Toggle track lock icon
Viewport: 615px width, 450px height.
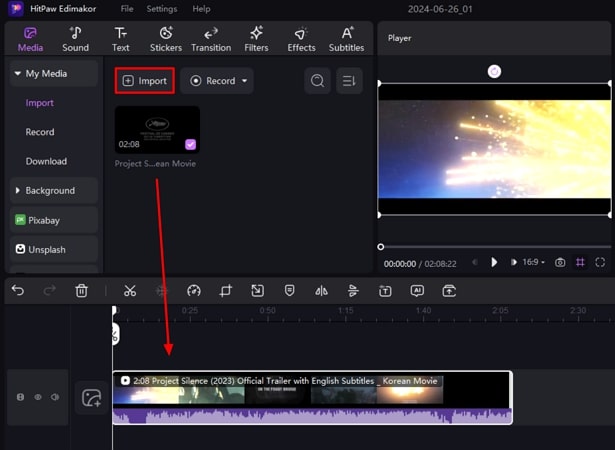pos(20,397)
